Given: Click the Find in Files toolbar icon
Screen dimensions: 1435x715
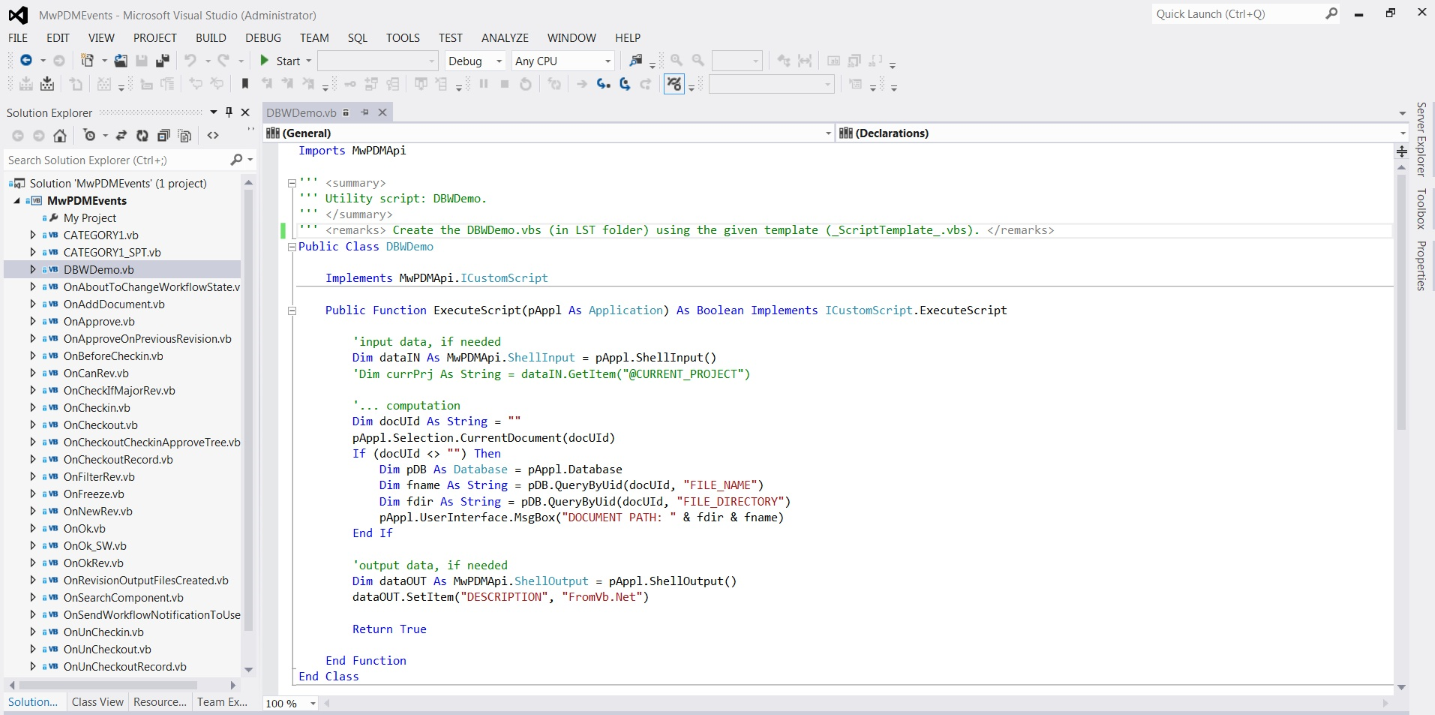Looking at the screenshot, I should click(x=635, y=61).
